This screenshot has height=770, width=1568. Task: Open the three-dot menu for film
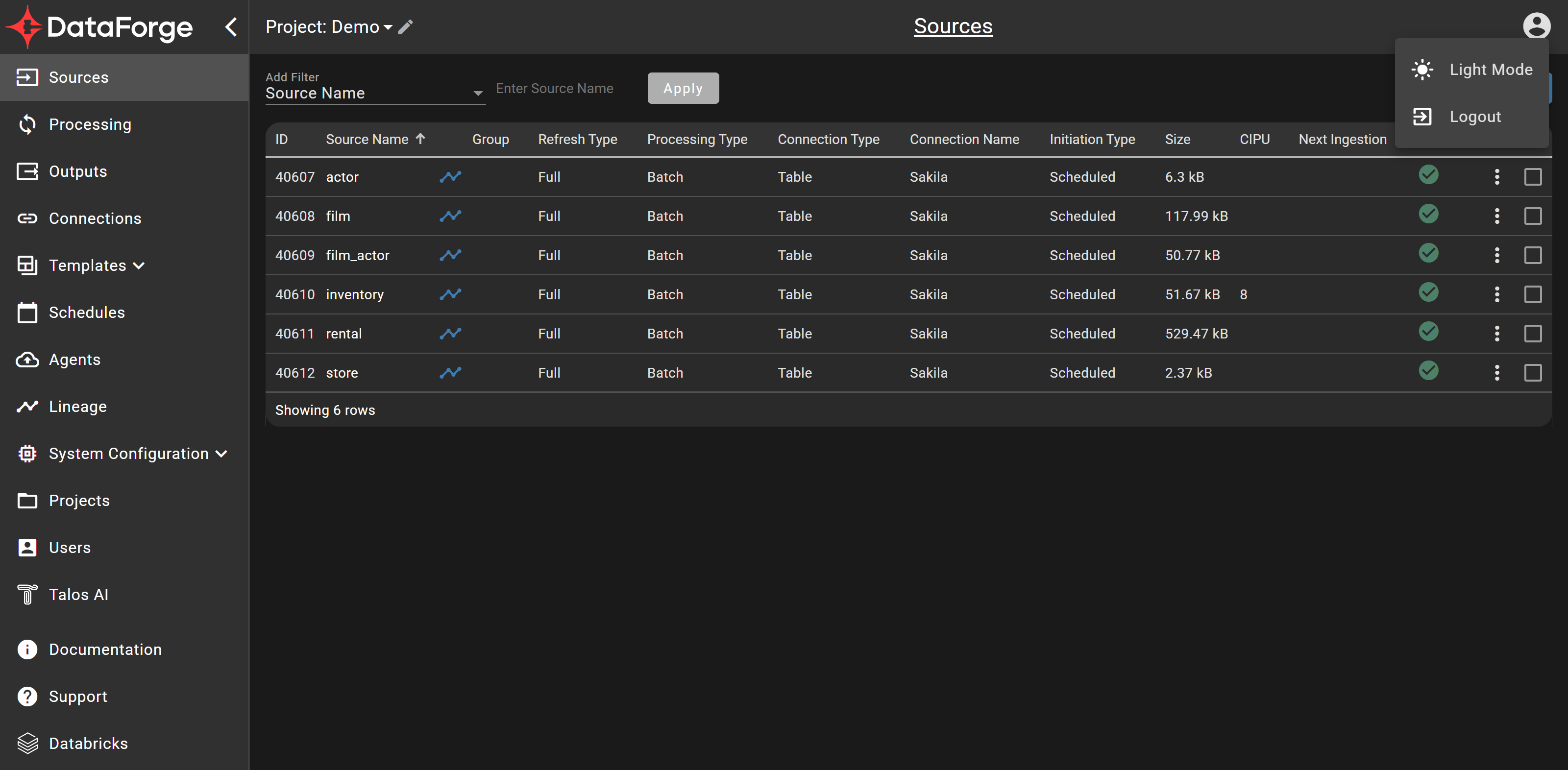tap(1497, 216)
